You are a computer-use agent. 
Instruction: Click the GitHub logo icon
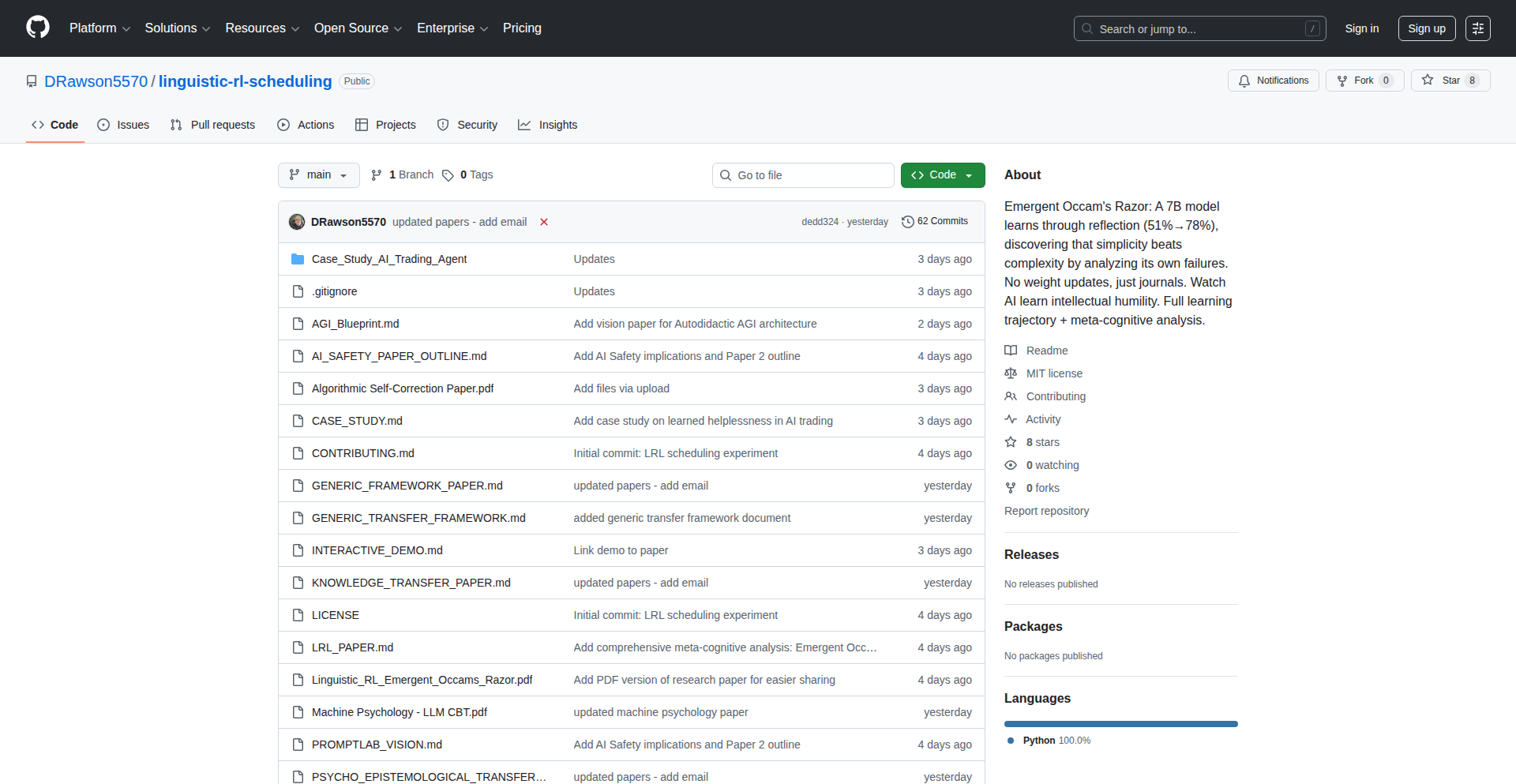click(x=38, y=28)
